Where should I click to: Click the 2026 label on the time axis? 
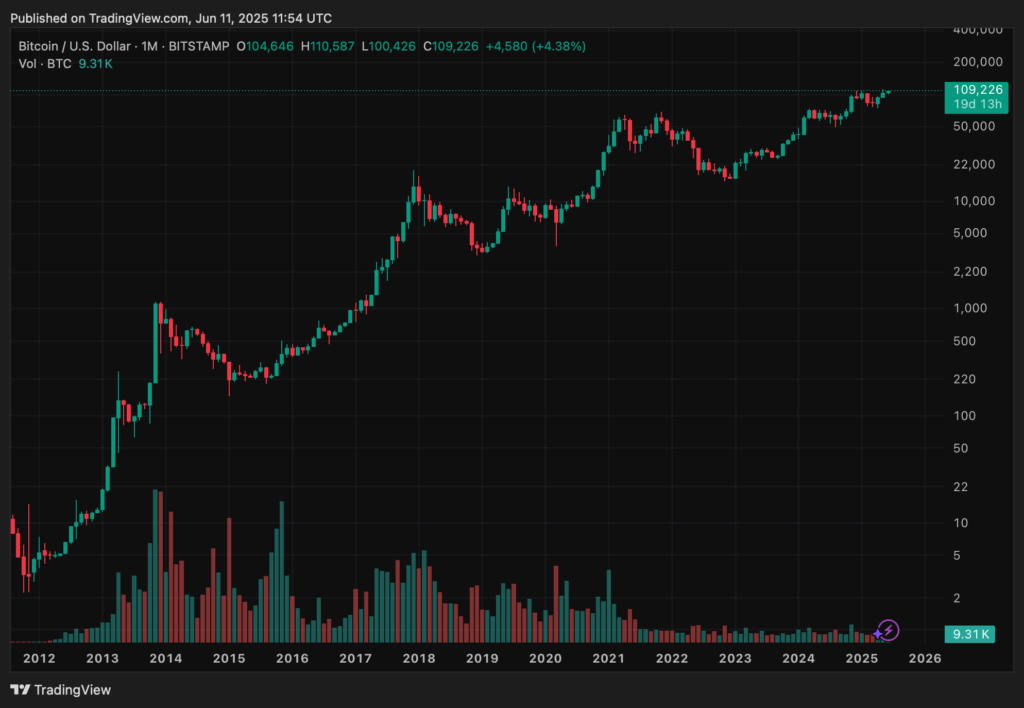coord(925,658)
